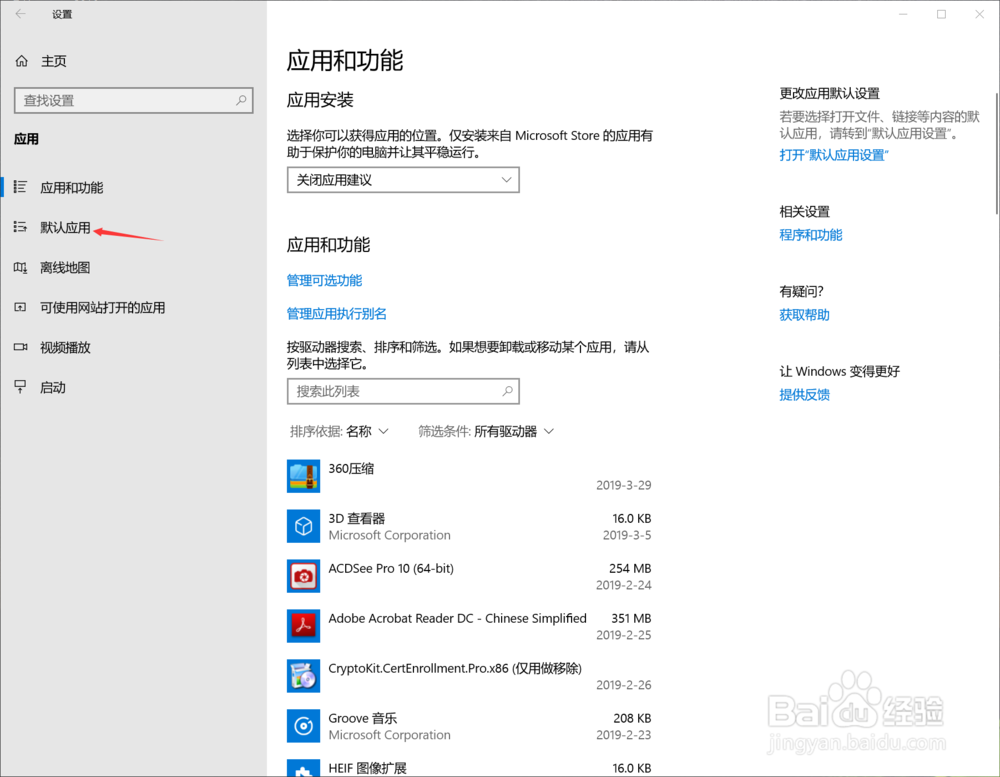Open the 程序和功能 link
This screenshot has width=1000, height=777.
(811, 235)
